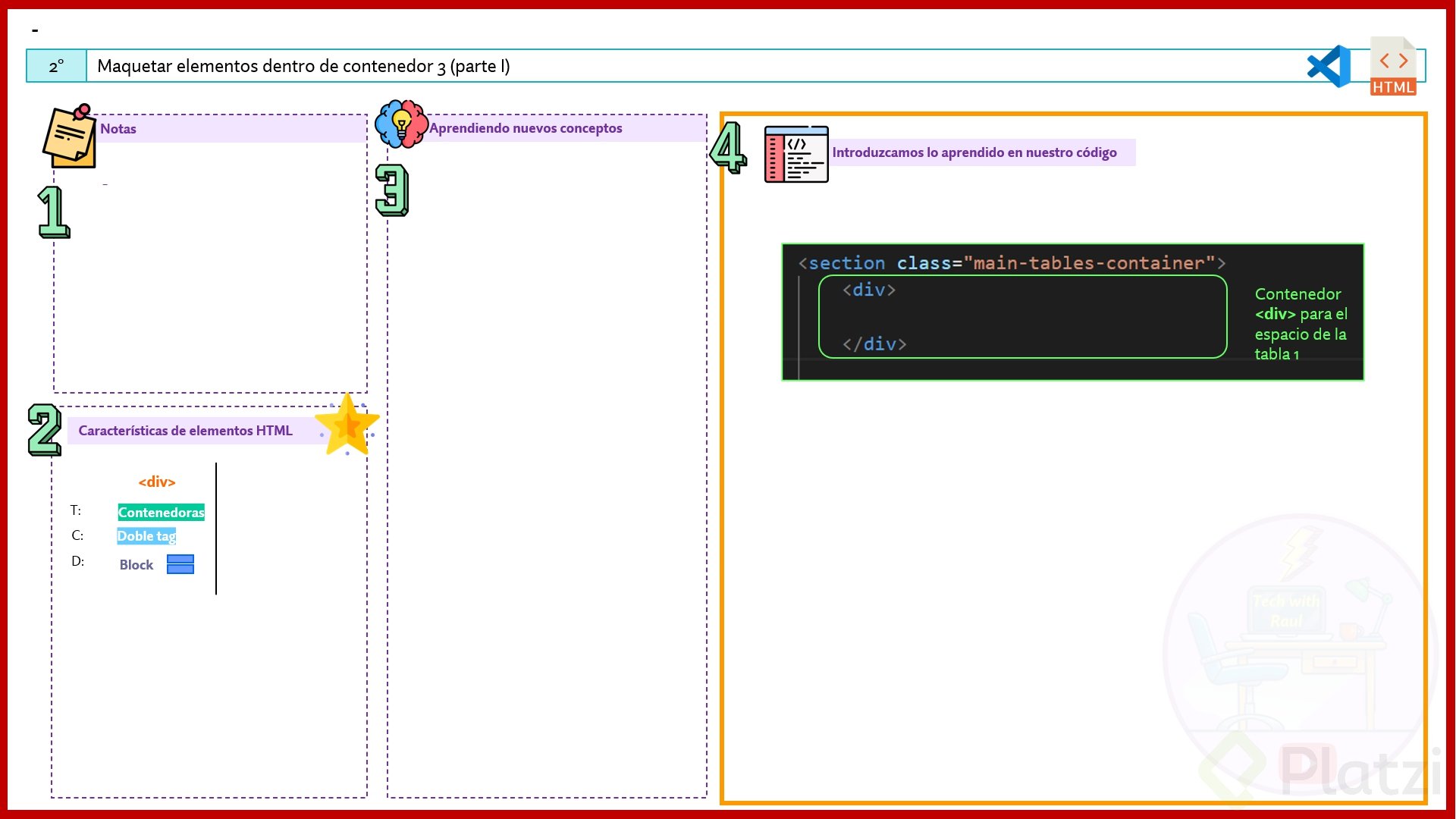1456x819 pixels.
Task: Click the 'T:' row label
Action: [x=76, y=510]
